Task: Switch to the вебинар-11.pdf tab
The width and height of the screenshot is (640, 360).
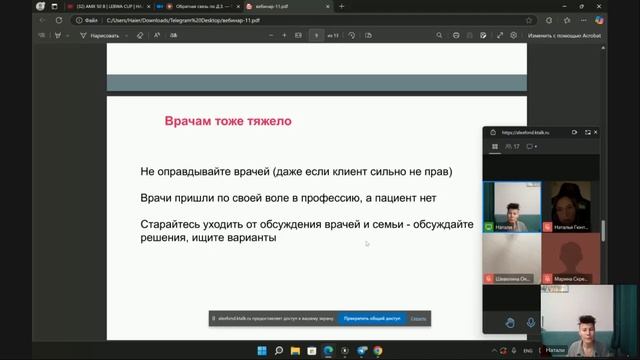Action: 289,7
